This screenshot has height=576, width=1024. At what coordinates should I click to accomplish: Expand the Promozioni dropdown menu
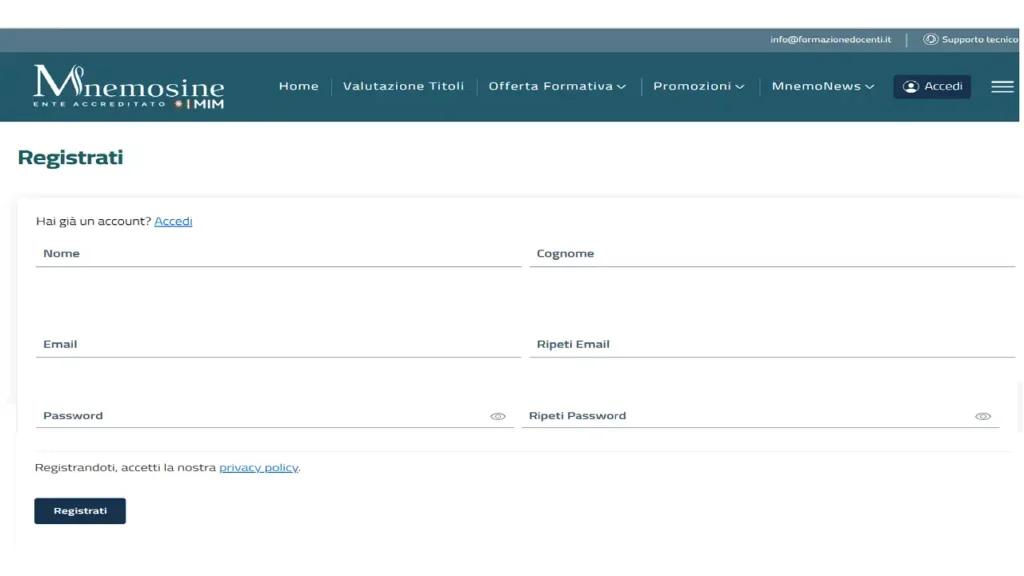[x=699, y=86]
